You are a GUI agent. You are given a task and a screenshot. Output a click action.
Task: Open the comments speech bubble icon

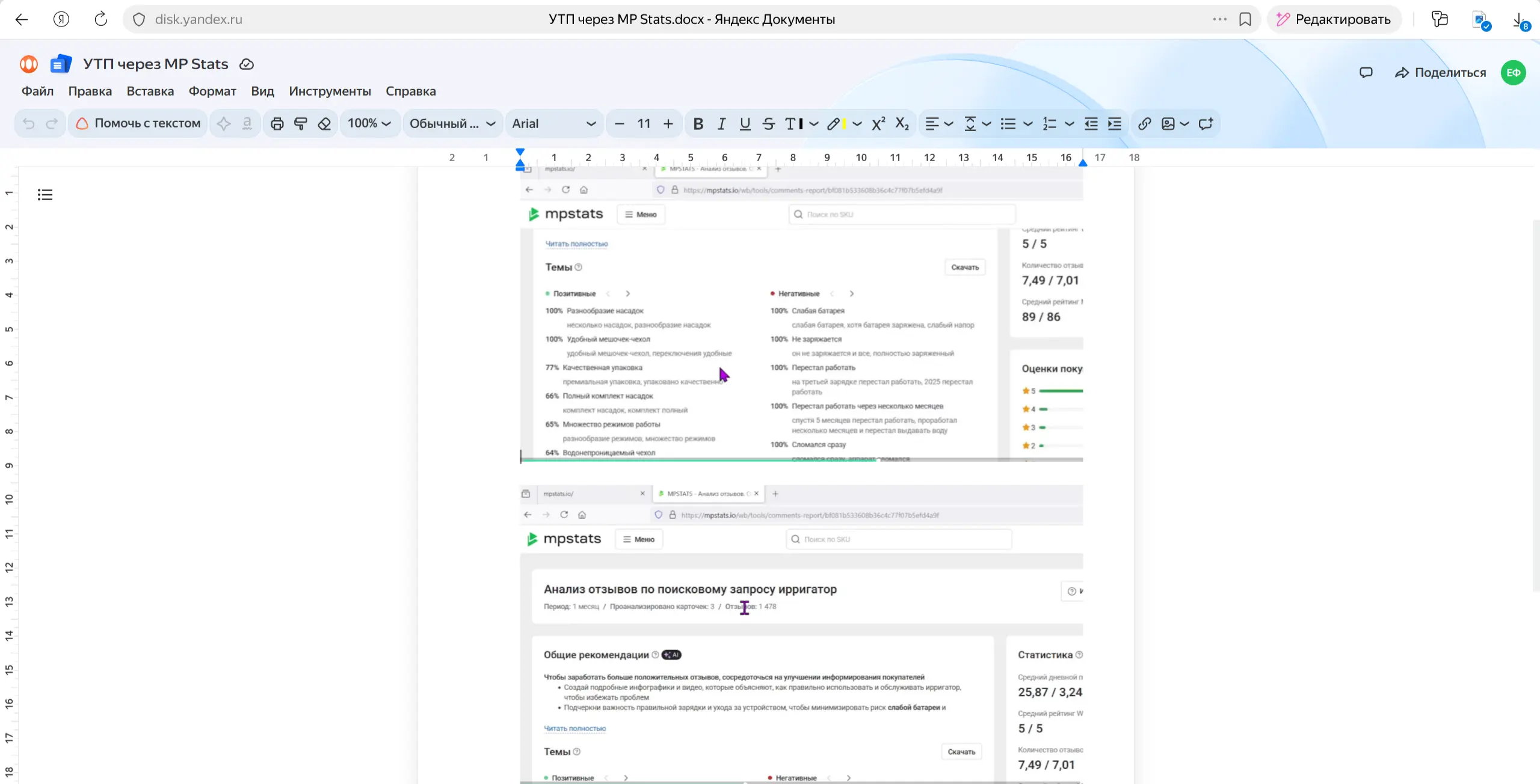pos(1366,73)
